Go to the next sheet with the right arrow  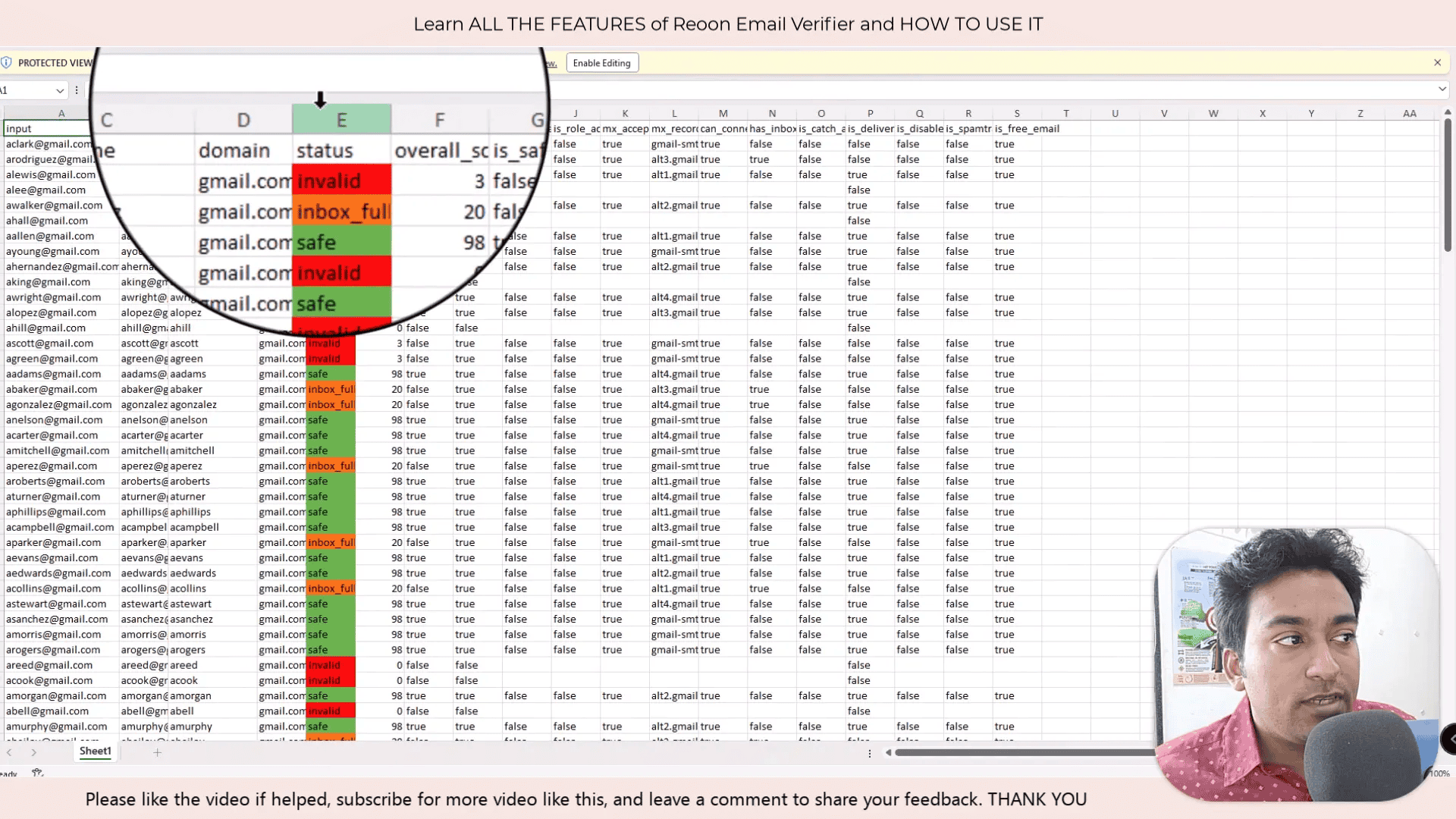pos(33,752)
